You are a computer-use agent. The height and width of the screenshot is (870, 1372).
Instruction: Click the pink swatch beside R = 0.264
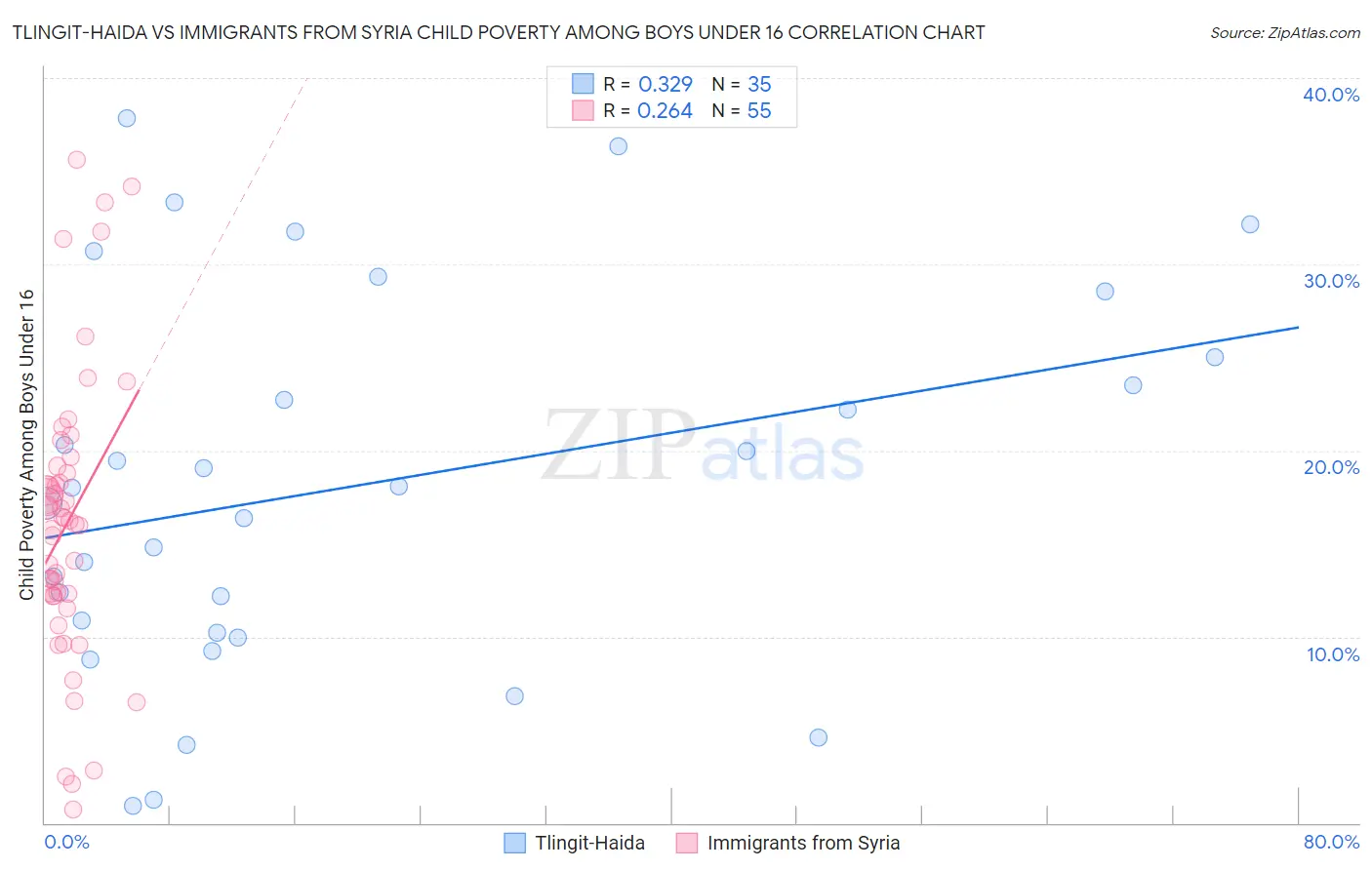(x=583, y=110)
